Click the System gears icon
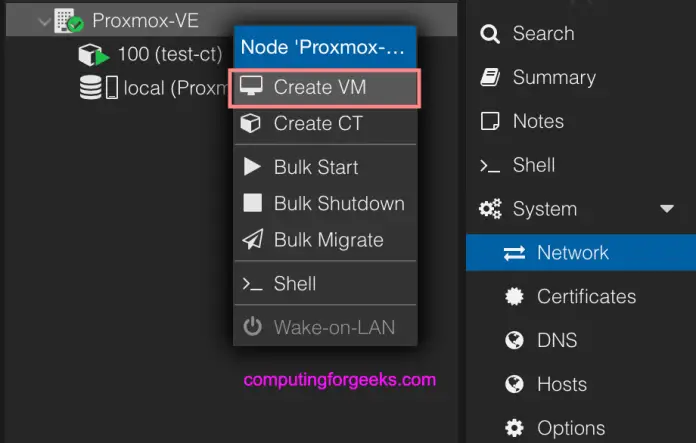The width and height of the screenshot is (696, 443). (490, 209)
